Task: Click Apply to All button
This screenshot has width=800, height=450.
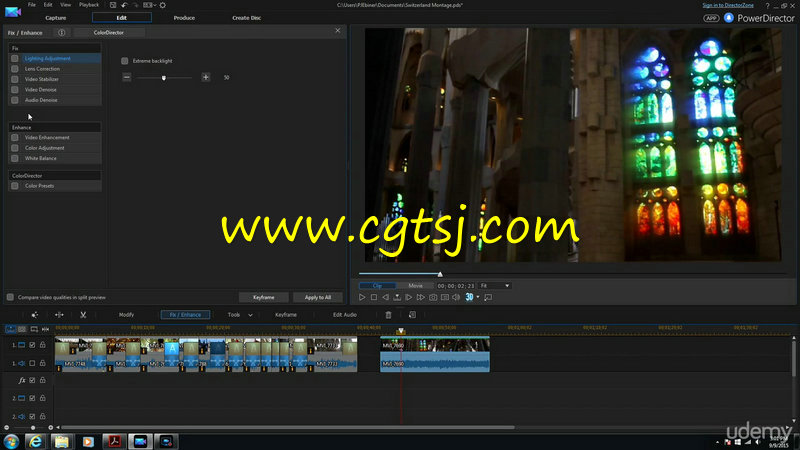Action: pos(318,297)
